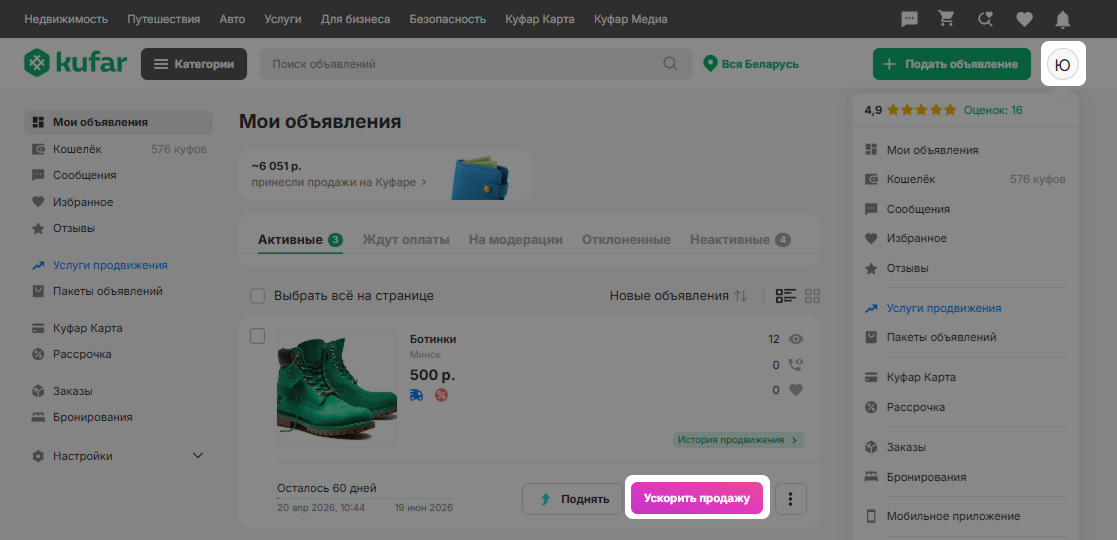Click the Подать объявление button
1117x540 pixels.
[x=952, y=64]
